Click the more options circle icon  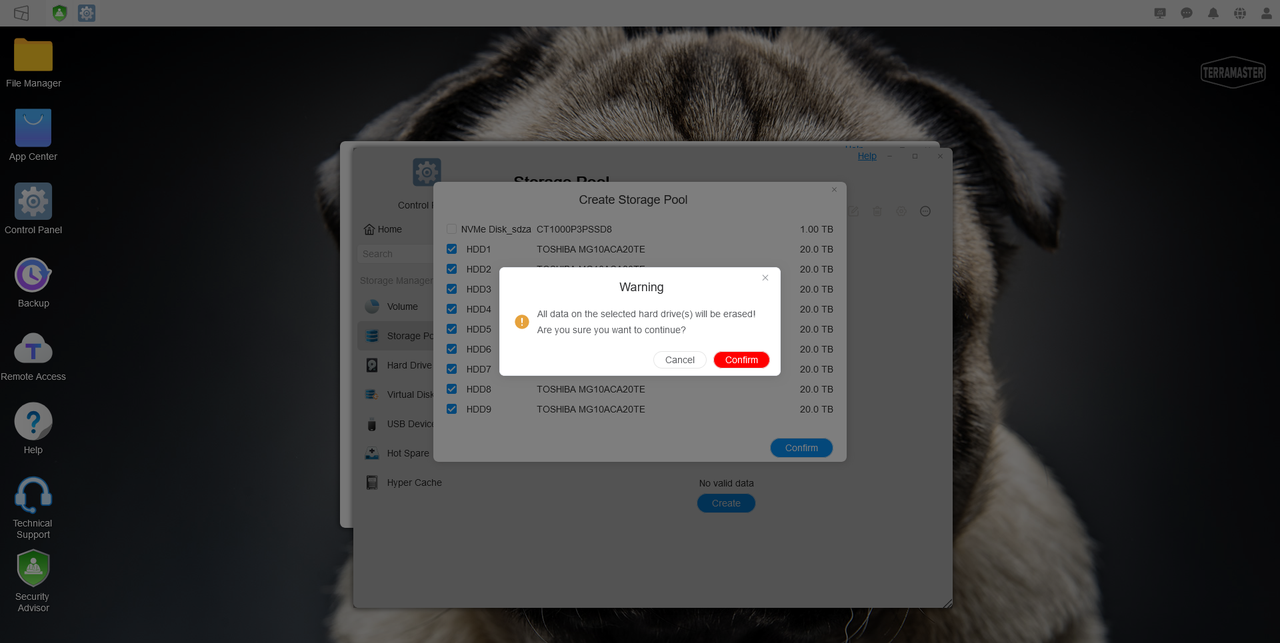click(x=925, y=211)
